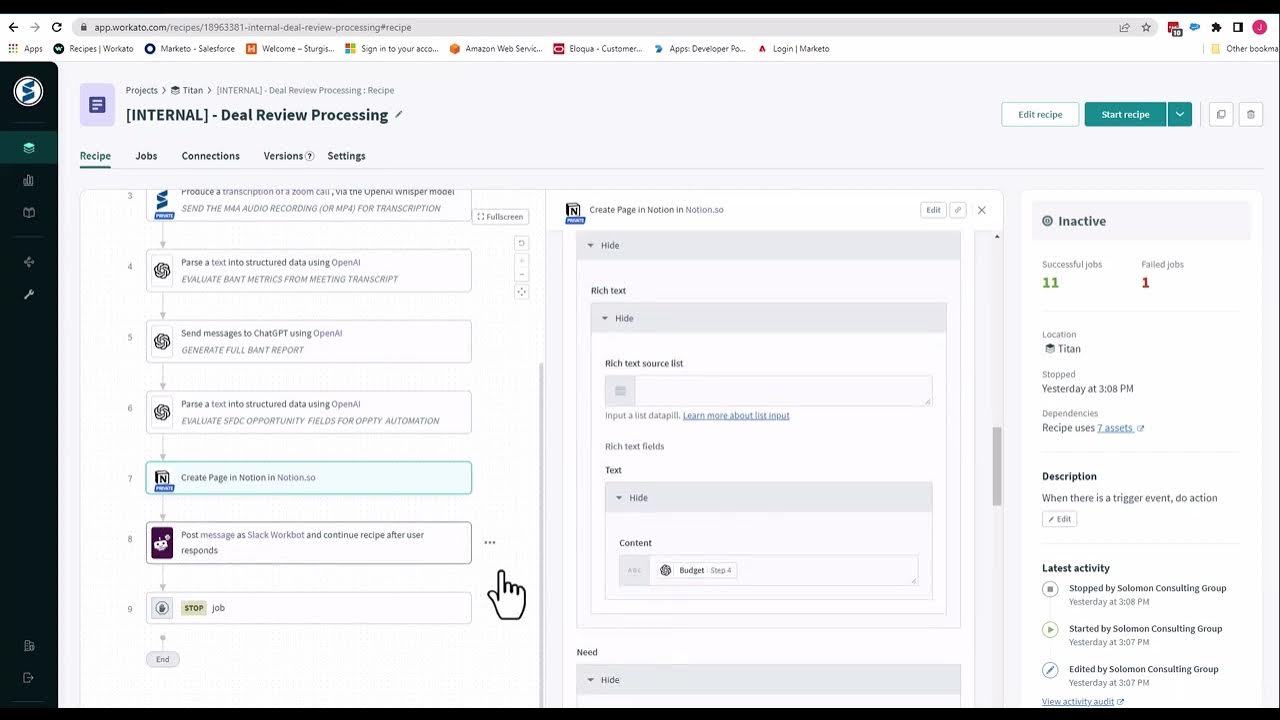Click the Recipe page icon left of the title
This screenshot has height=720, width=1280.
[x=97, y=105]
